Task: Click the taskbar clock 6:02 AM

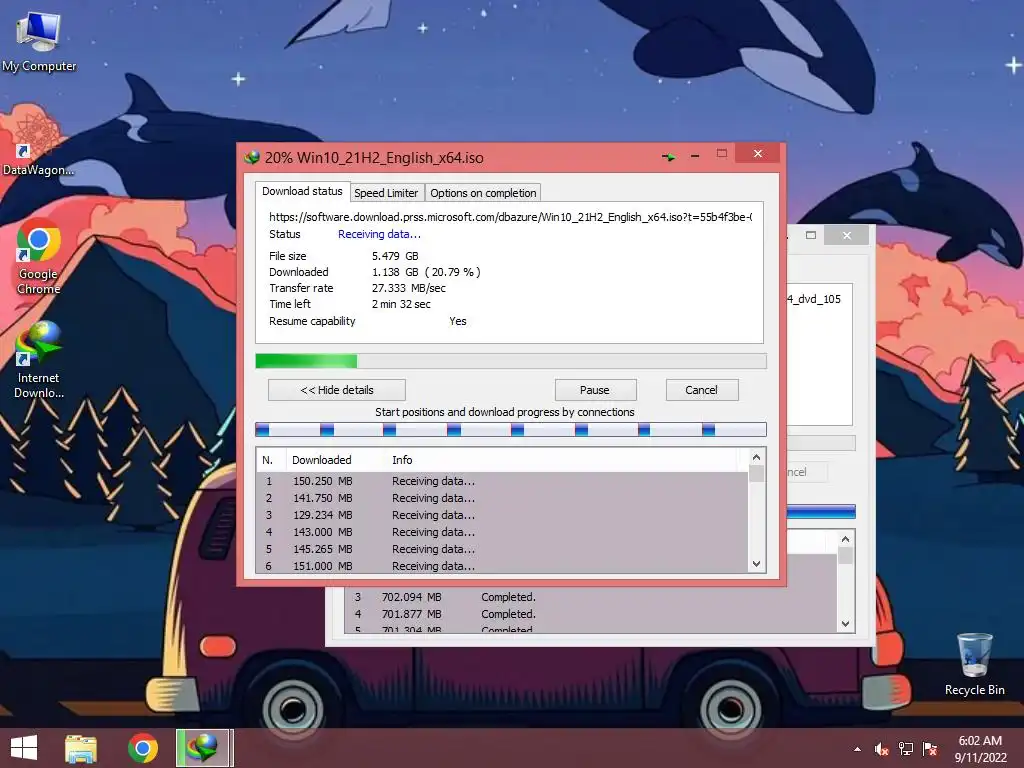Action: pyautogui.click(x=980, y=741)
